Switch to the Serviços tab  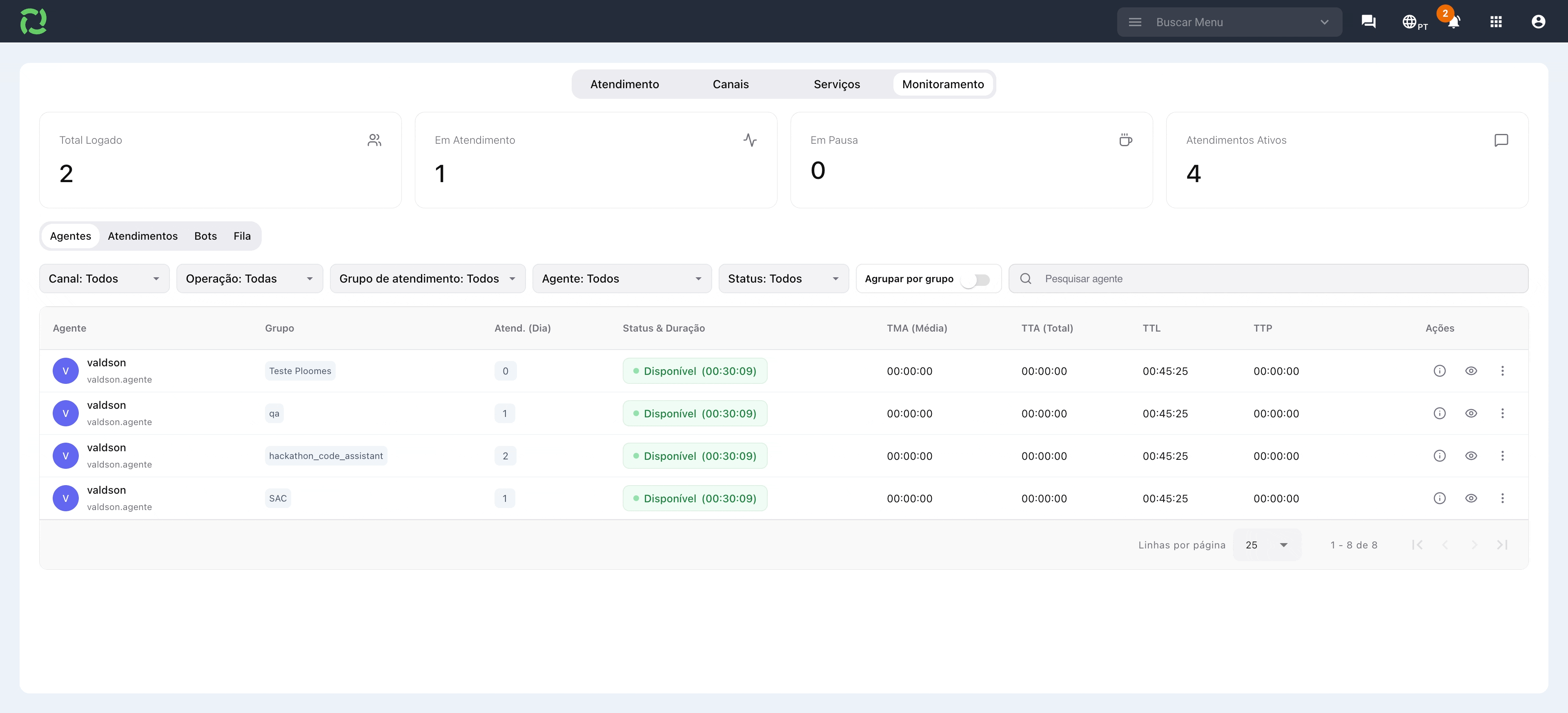coord(837,84)
